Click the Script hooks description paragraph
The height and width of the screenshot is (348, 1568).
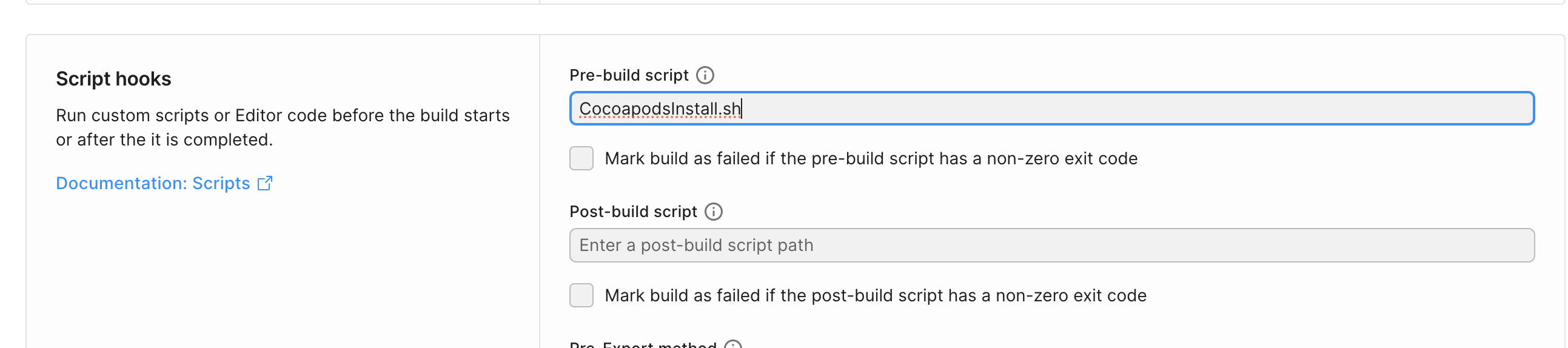(283, 128)
